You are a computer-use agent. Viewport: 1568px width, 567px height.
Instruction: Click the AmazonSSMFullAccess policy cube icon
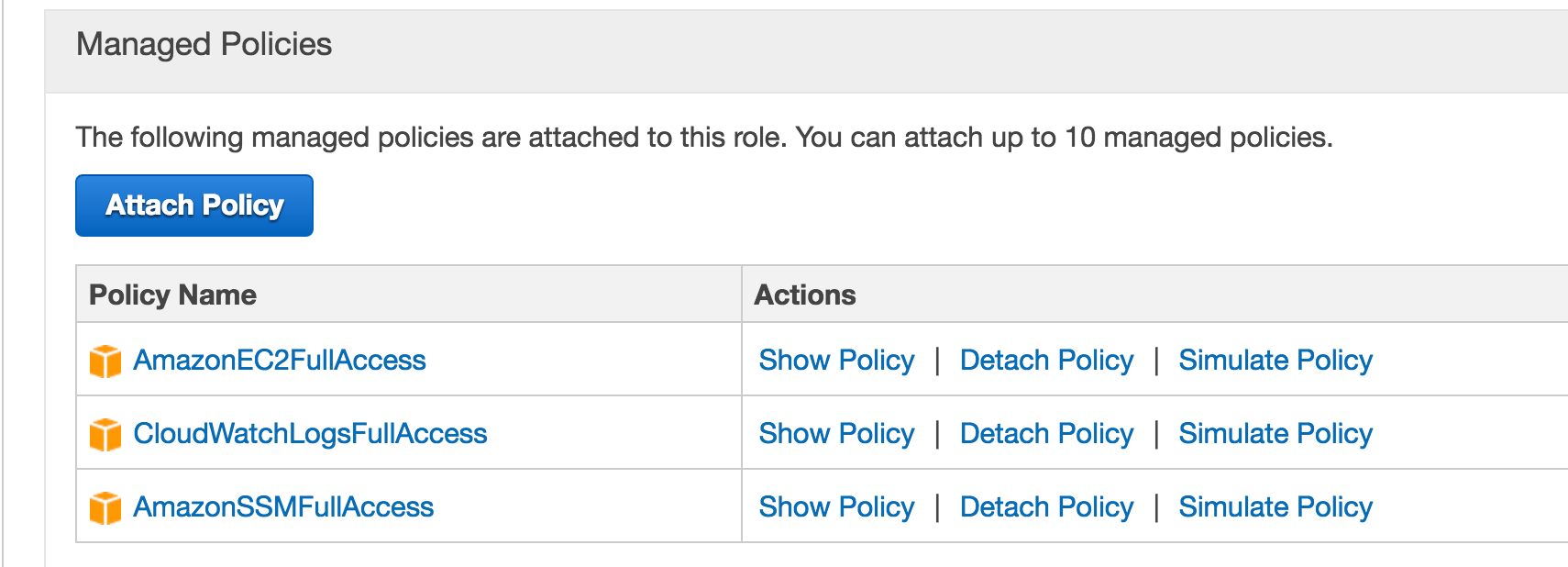(x=105, y=507)
